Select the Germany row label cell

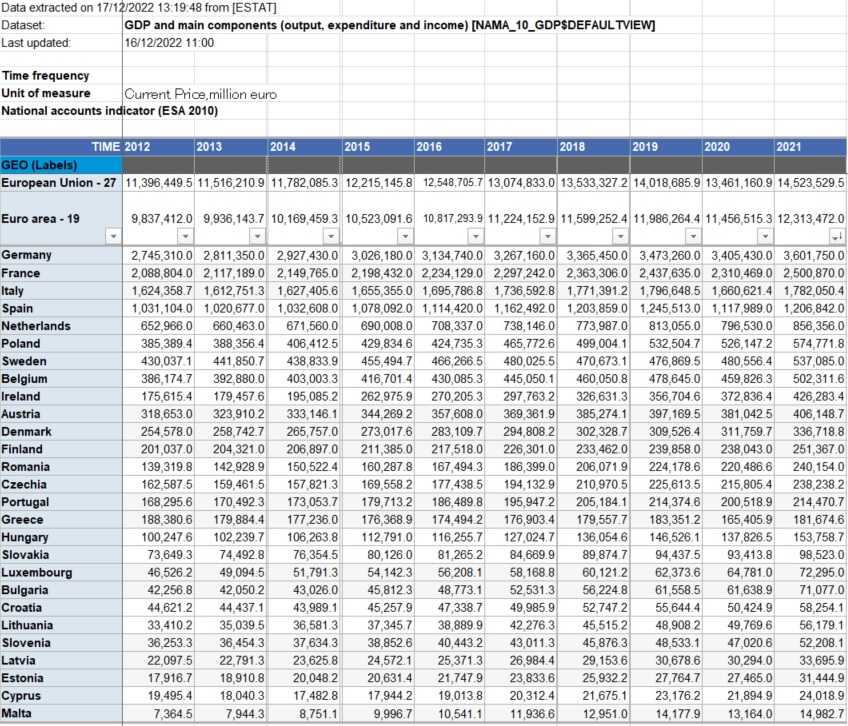tap(61, 256)
